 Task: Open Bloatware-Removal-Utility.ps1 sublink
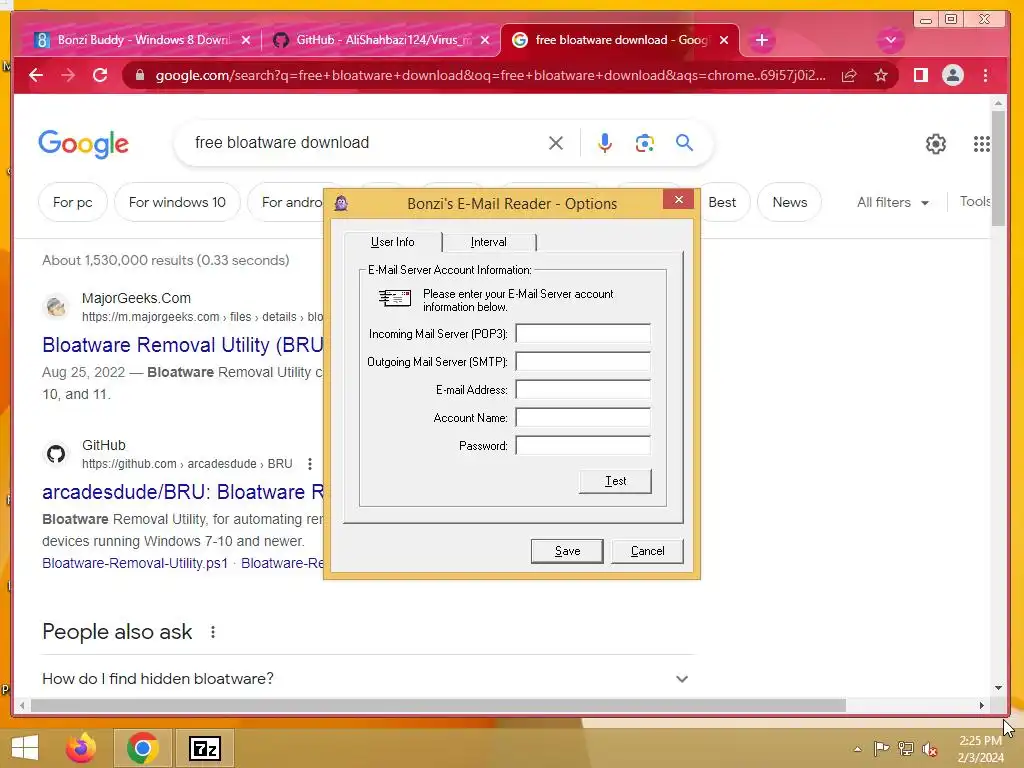[x=135, y=563]
